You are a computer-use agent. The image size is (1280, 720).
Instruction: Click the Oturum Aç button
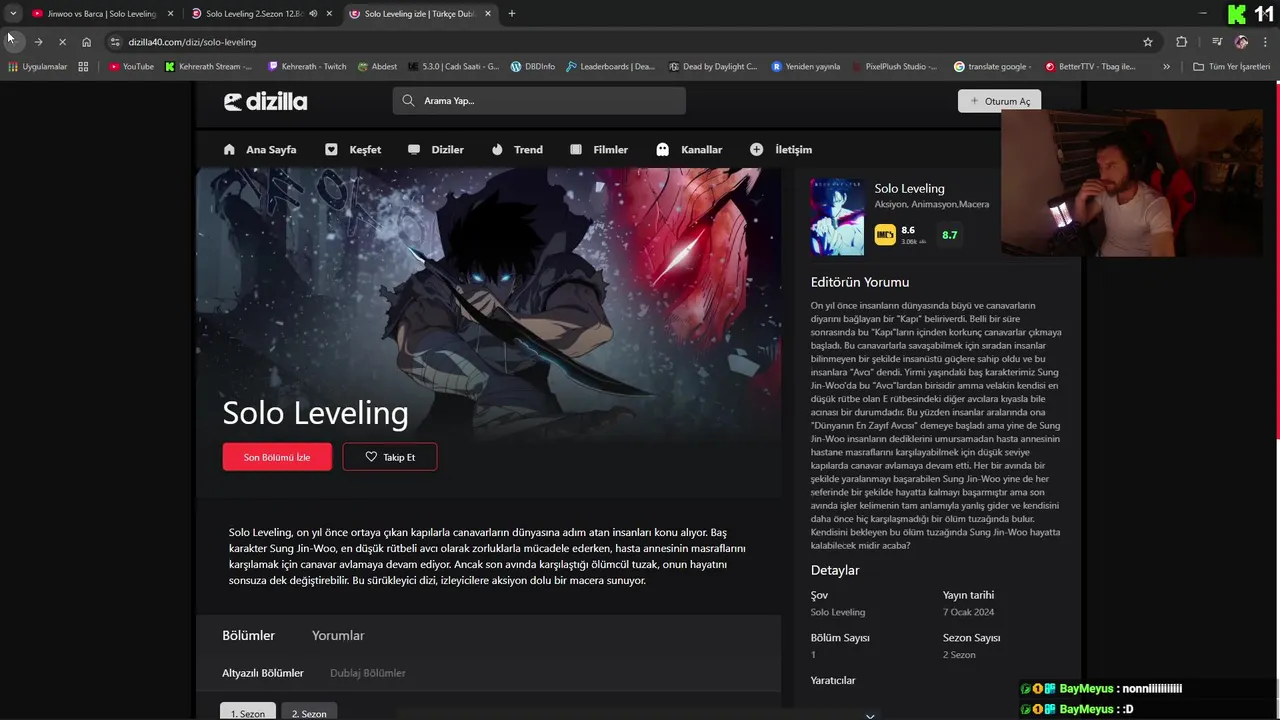(999, 101)
